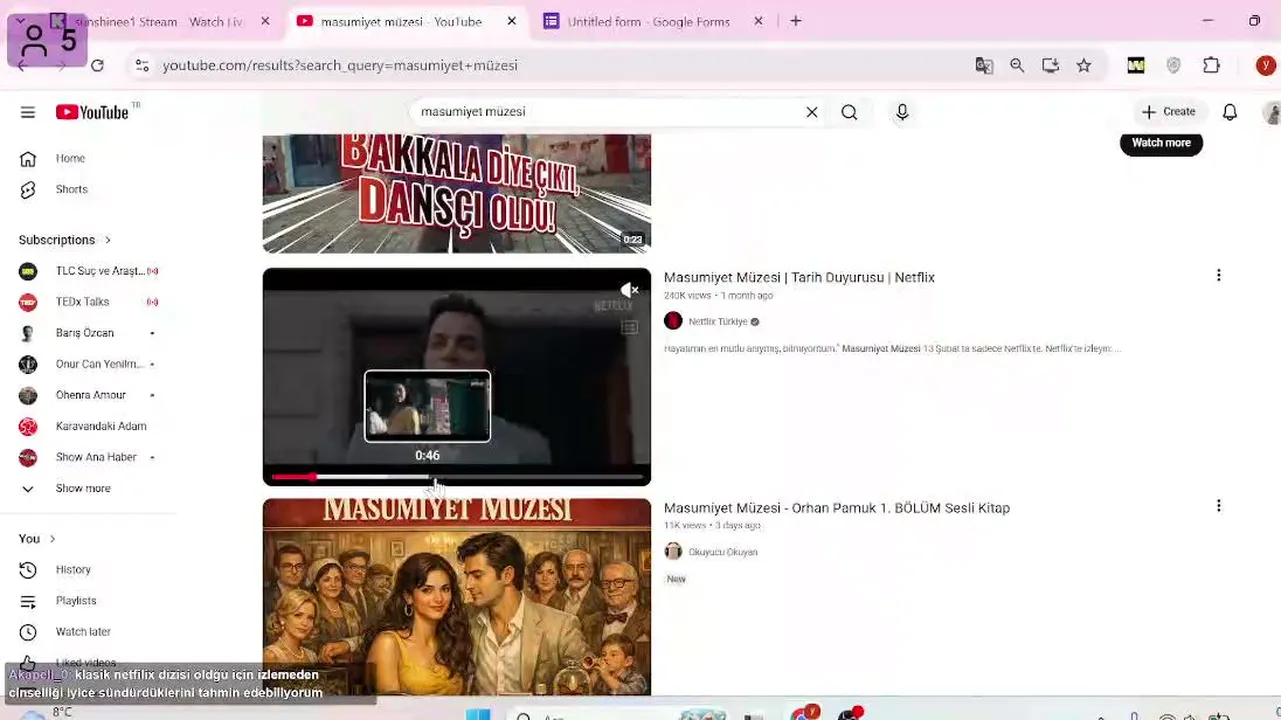Reload the page

(97, 65)
